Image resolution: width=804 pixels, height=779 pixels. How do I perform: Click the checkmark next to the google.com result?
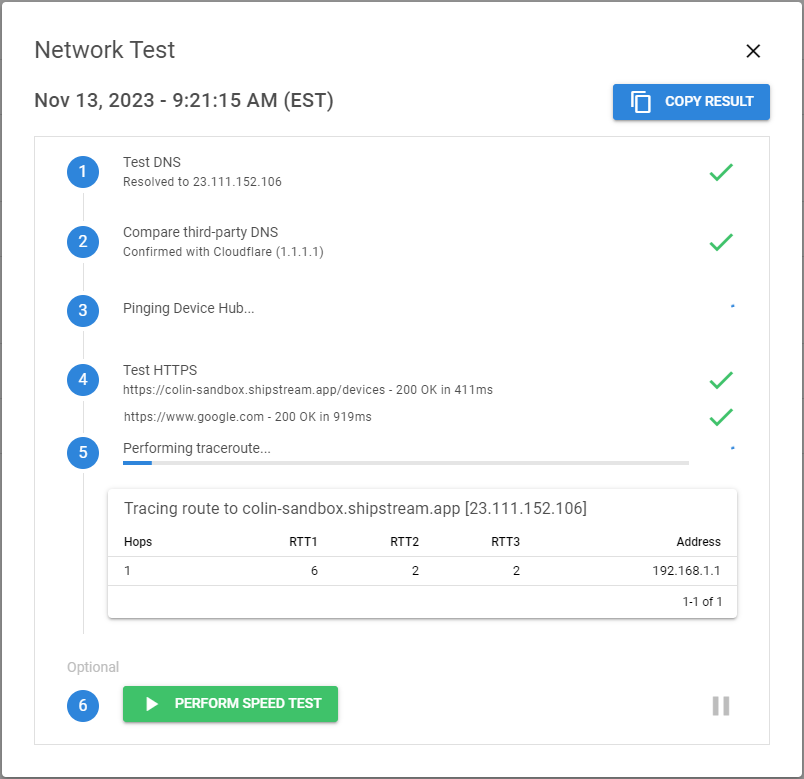pos(721,416)
